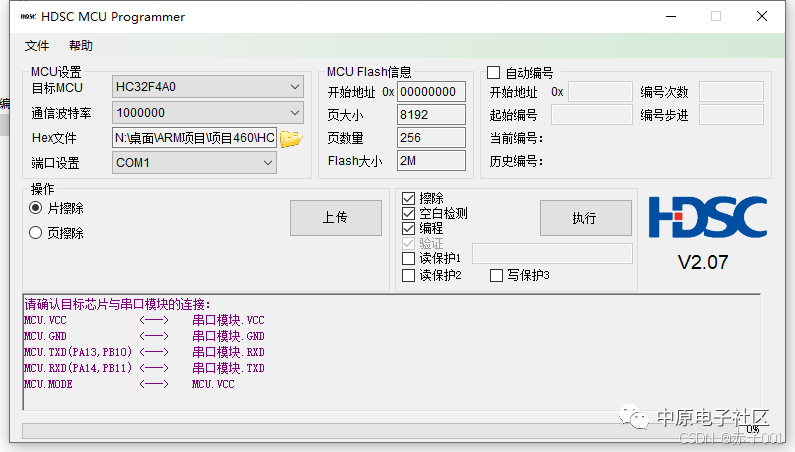This screenshot has height=452, width=795.
Task: Click the 请确认目标芯片与串口模块的连接 log header
Action: [117, 304]
